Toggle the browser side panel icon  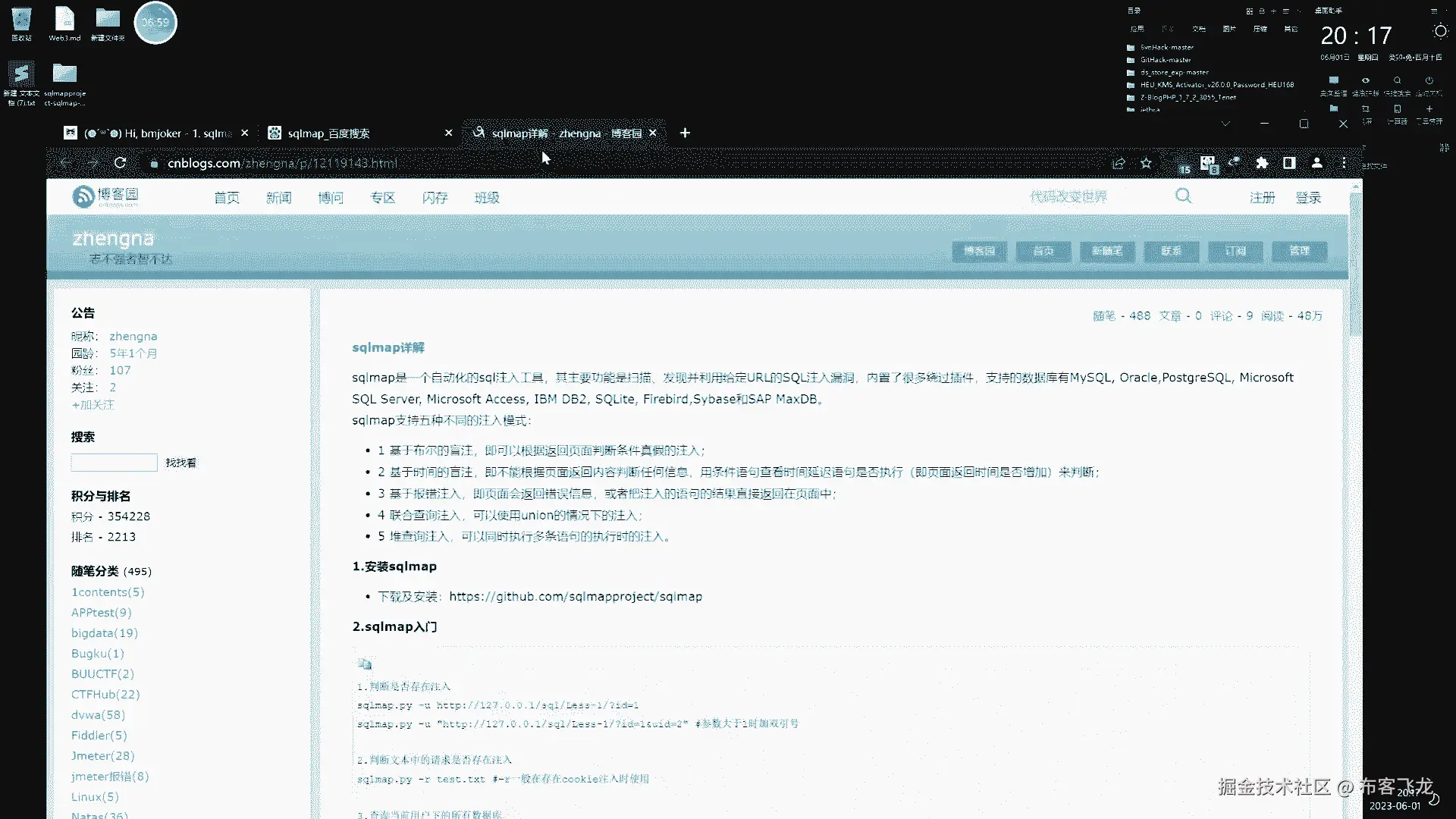pyautogui.click(x=1288, y=163)
